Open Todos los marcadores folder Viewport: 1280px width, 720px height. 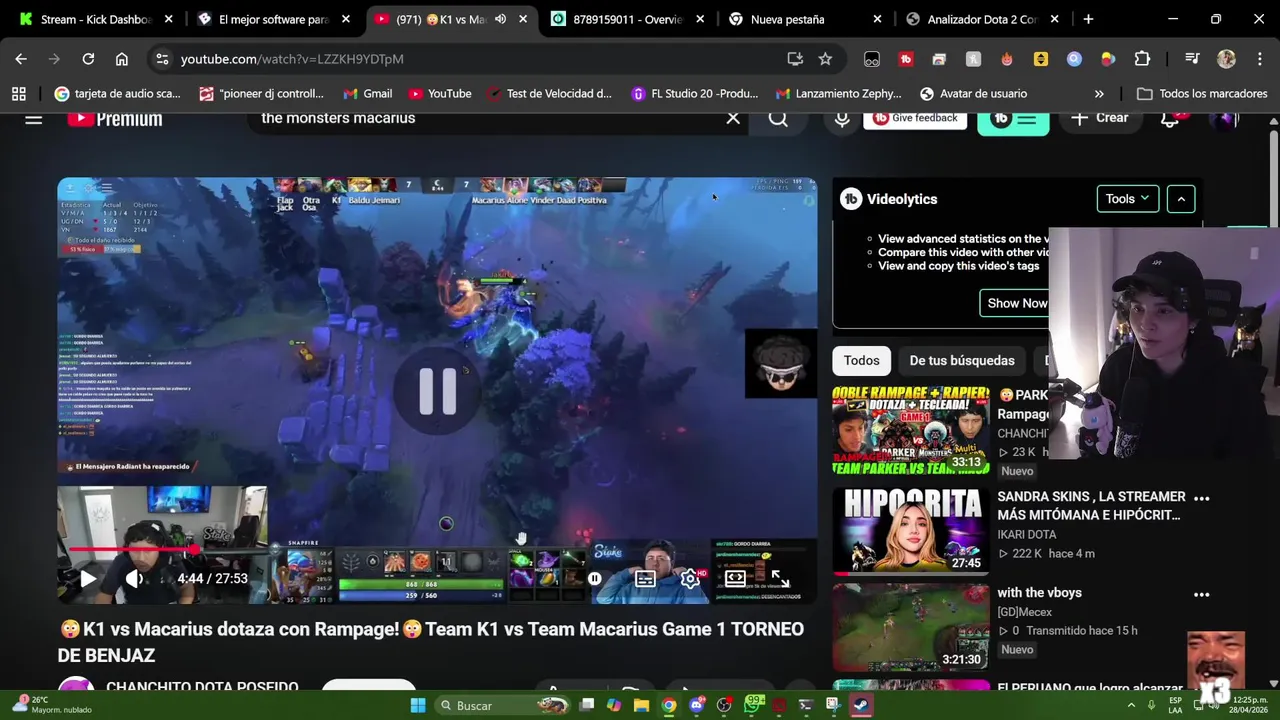[1202, 94]
